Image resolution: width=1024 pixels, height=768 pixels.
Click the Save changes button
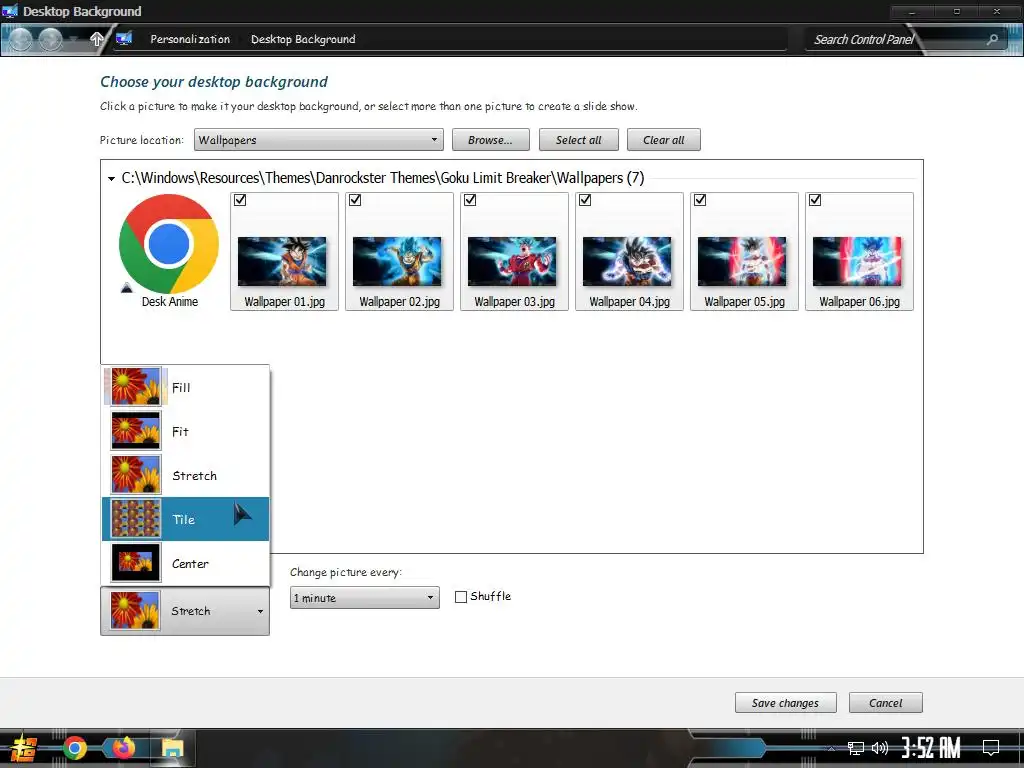point(786,703)
